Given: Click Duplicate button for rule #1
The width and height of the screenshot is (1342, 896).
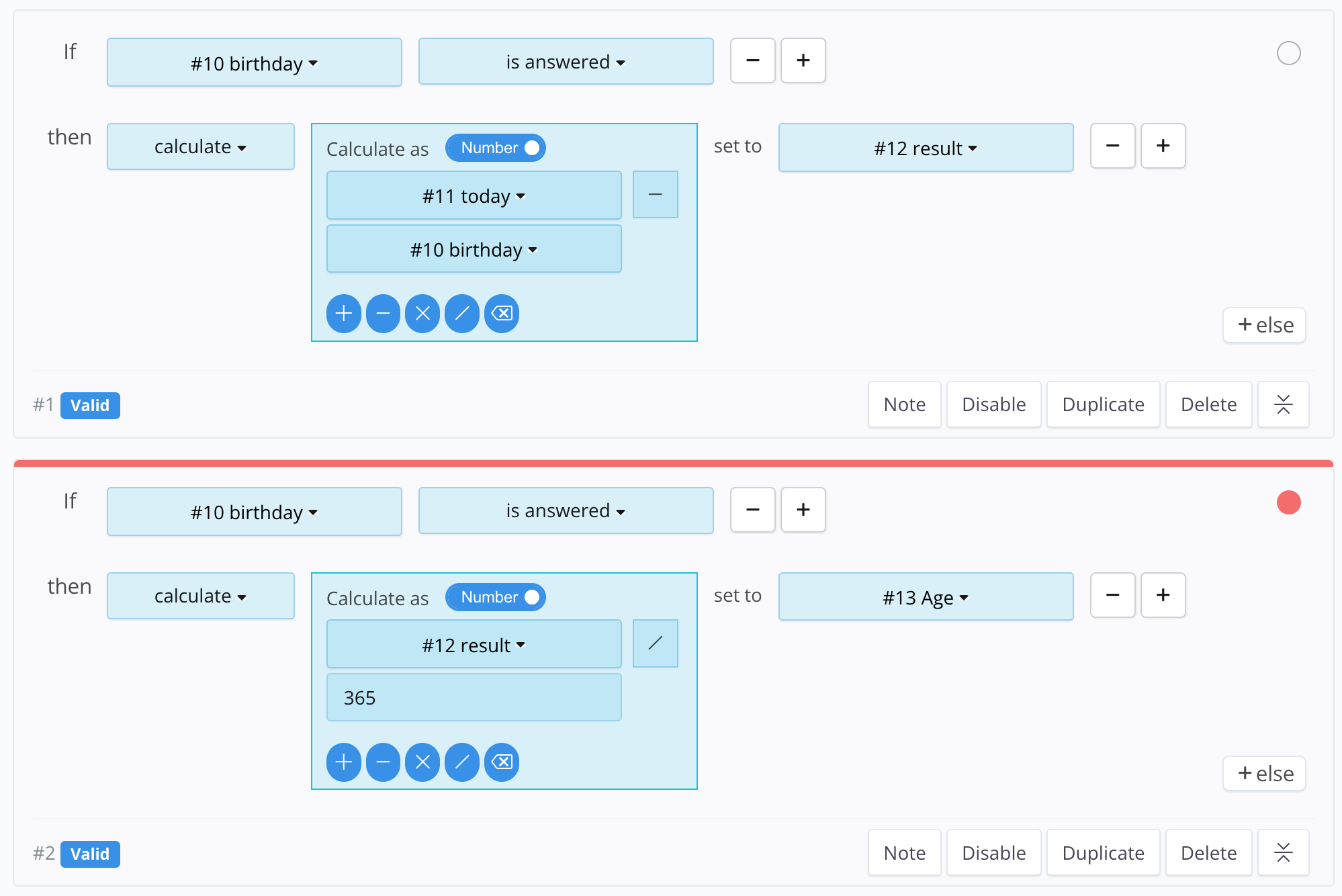Looking at the screenshot, I should pos(1103,404).
